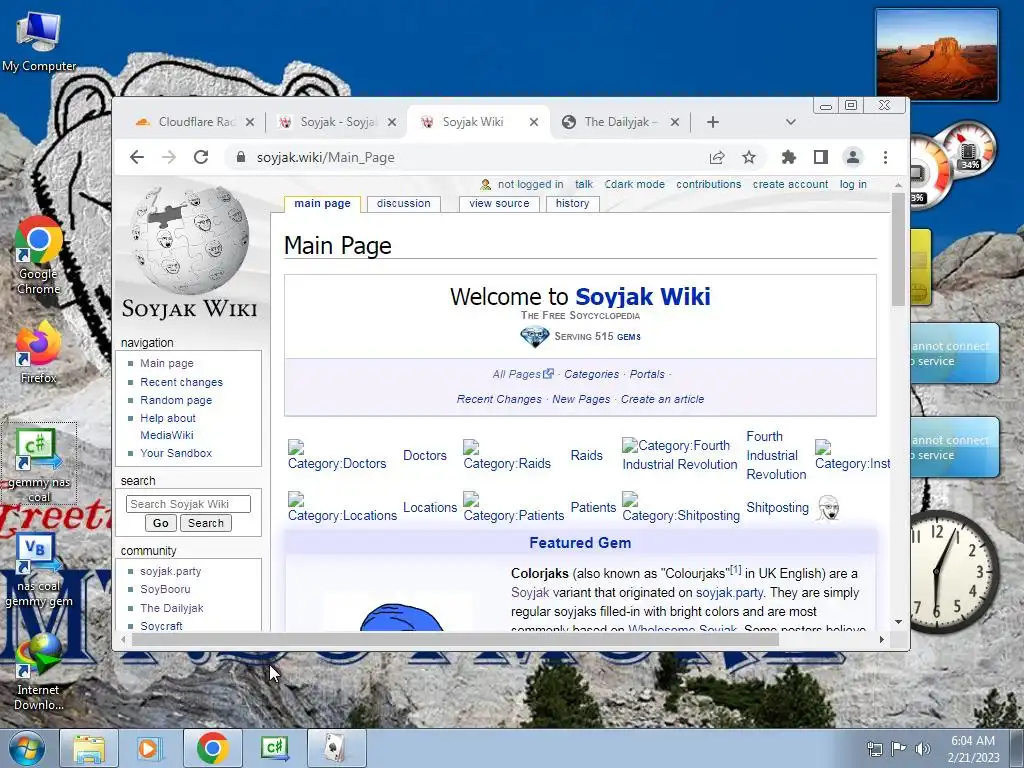1024x768 pixels.
Task: Close the Cloudflare Radar tab
Action: pyautogui.click(x=249, y=122)
